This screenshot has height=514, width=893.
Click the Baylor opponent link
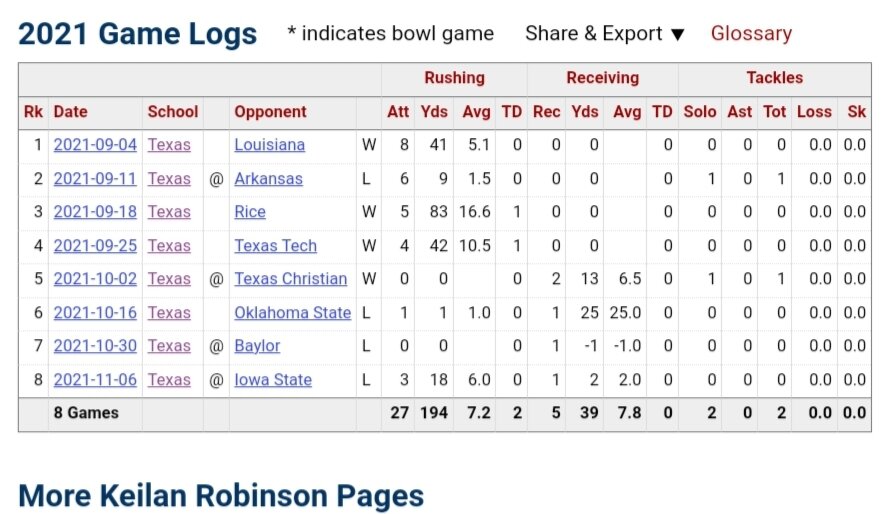[257, 346]
